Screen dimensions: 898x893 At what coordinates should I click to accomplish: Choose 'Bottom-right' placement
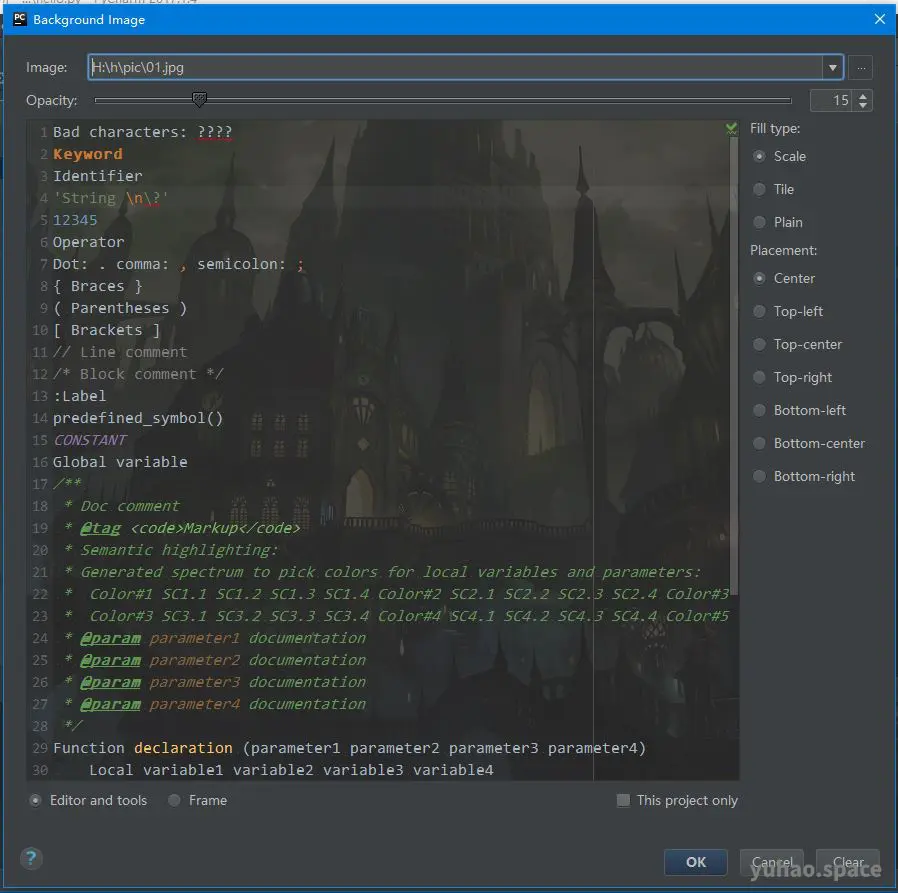760,476
